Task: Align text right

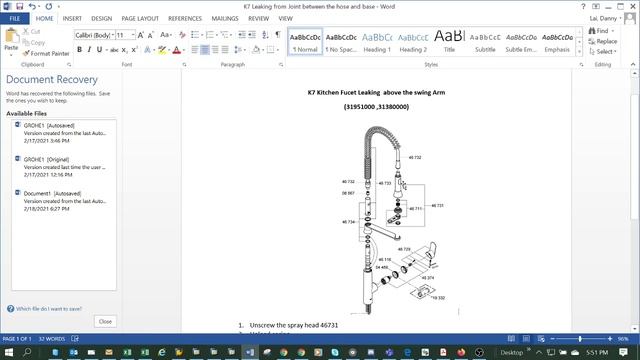Action: (x=215, y=50)
